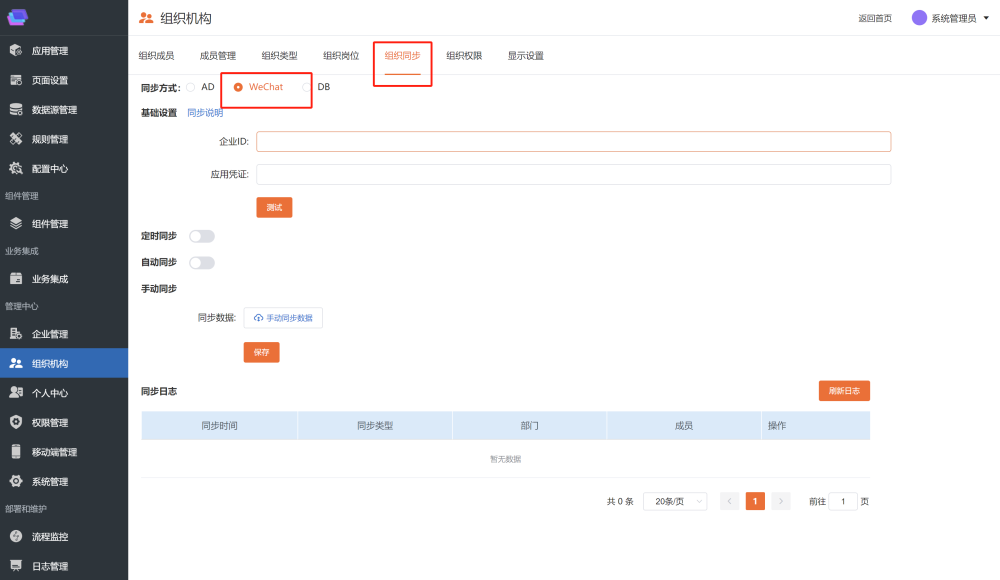
Task: Open 数据源管理 via its database icon
Action: 16,110
